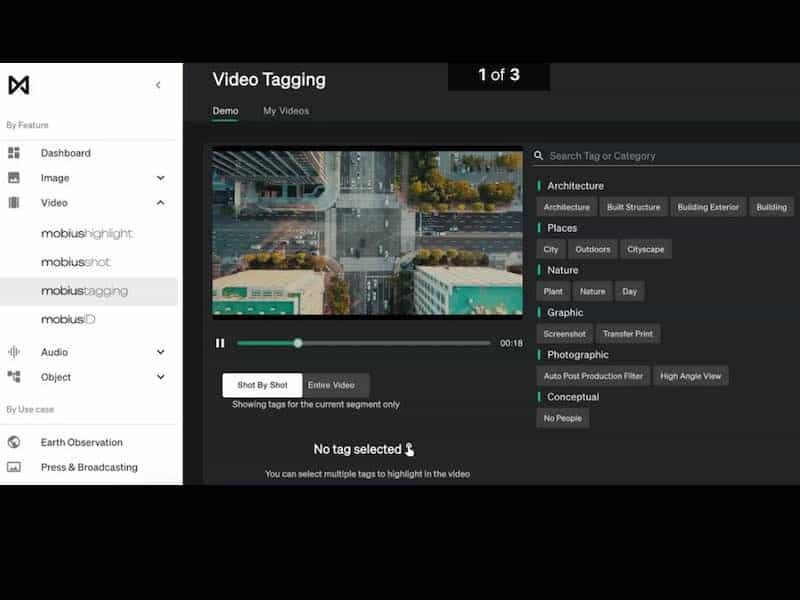
Task: Click the Mobius logo icon
Action: [x=18, y=85]
